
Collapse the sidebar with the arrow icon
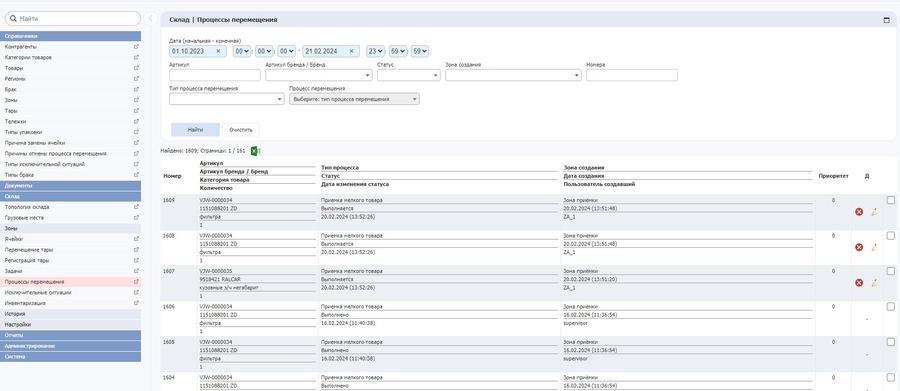point(150,18)
